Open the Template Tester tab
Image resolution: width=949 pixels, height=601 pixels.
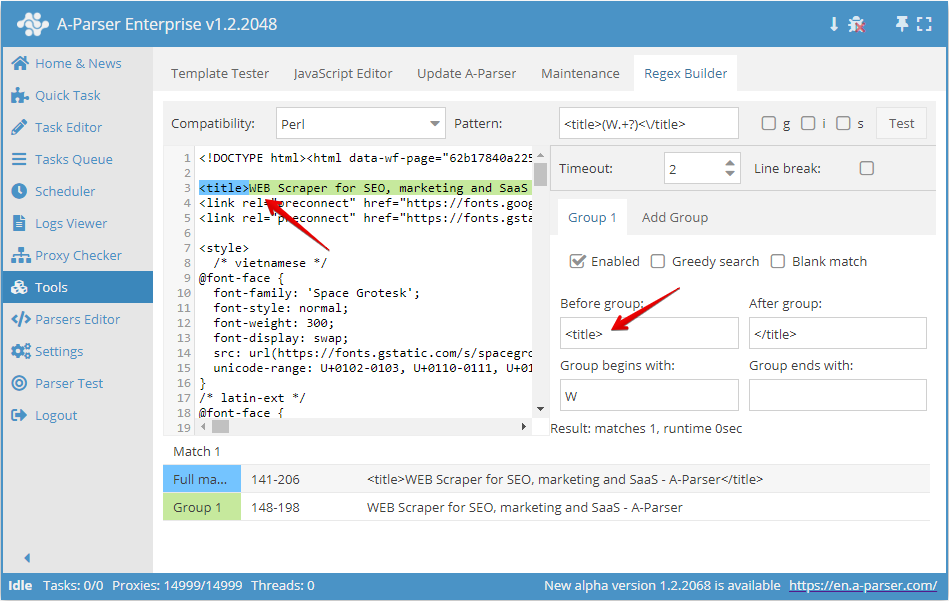pyautogui.click(x=220, y=73)
